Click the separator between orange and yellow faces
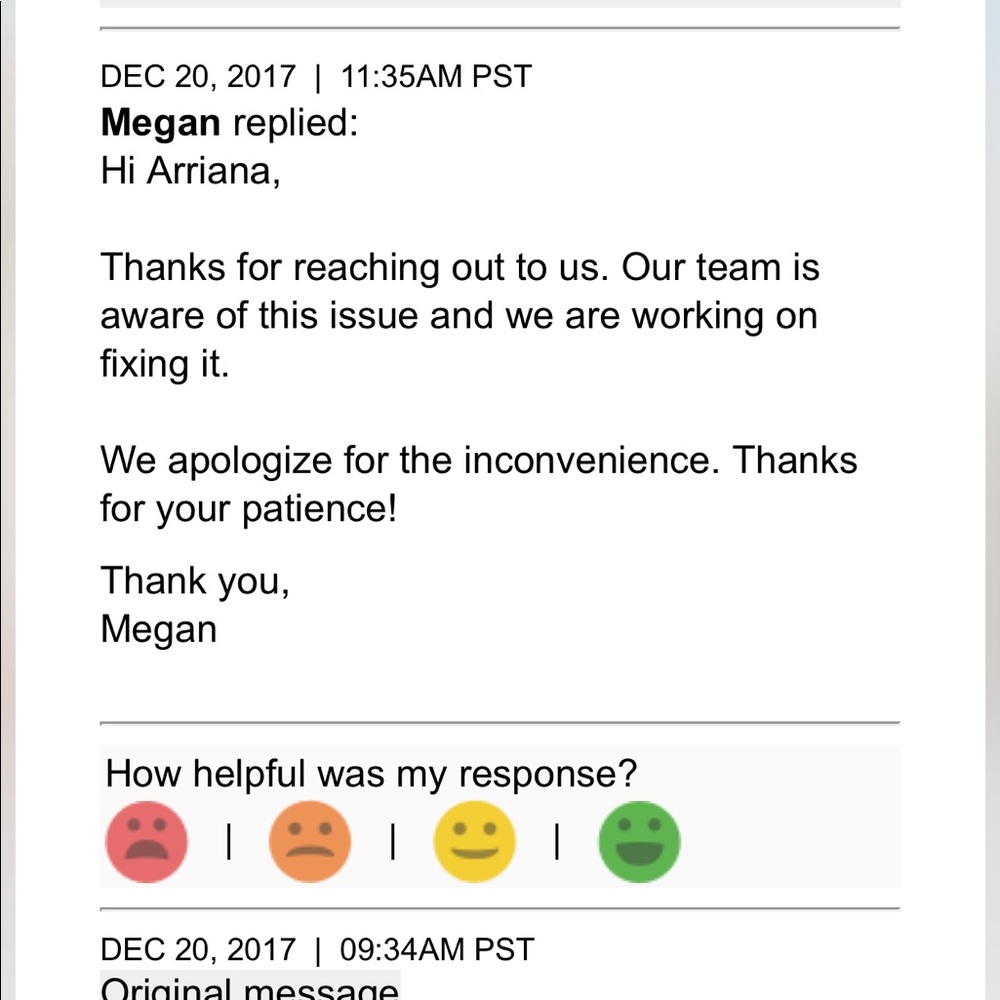Viewport: 1000px width, 1000px height. (x=393, y=843)
